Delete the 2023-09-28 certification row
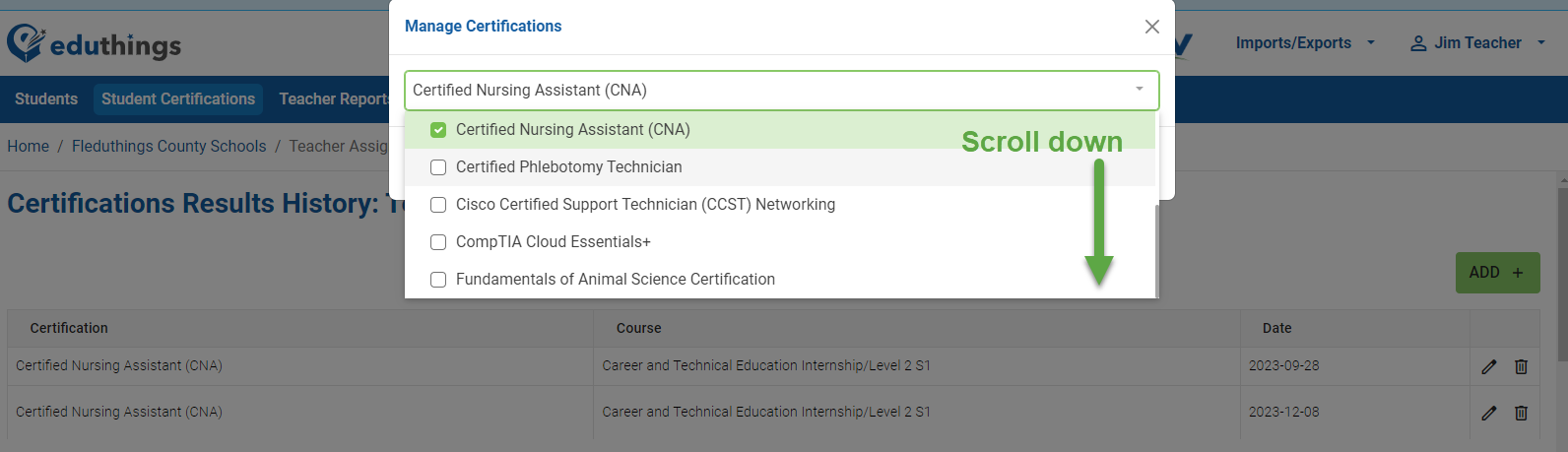The width and height of the screenshot is (1568, 452). click(1521, 366)
